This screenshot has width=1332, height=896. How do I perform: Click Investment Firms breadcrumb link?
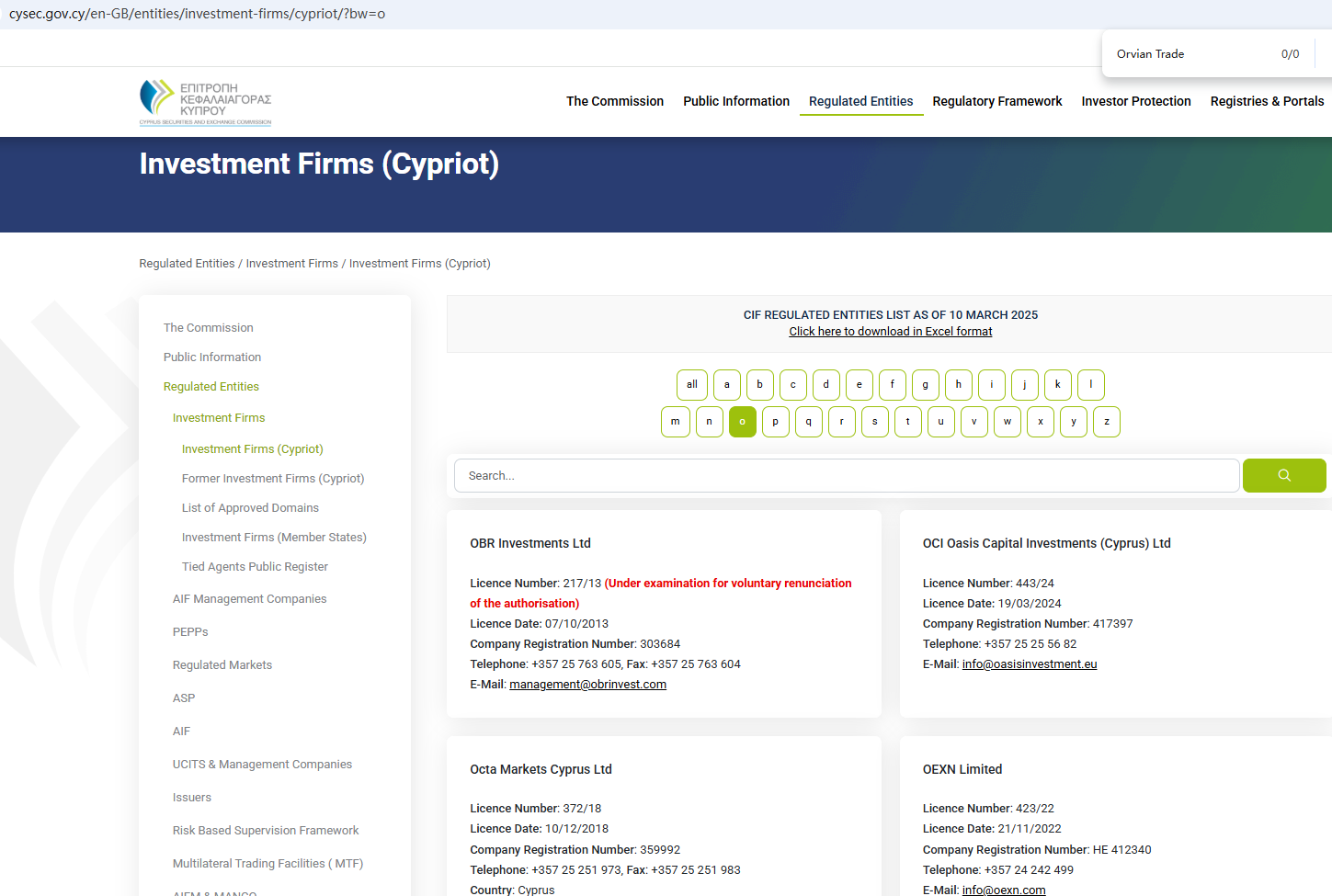click(x=291, y=264)
